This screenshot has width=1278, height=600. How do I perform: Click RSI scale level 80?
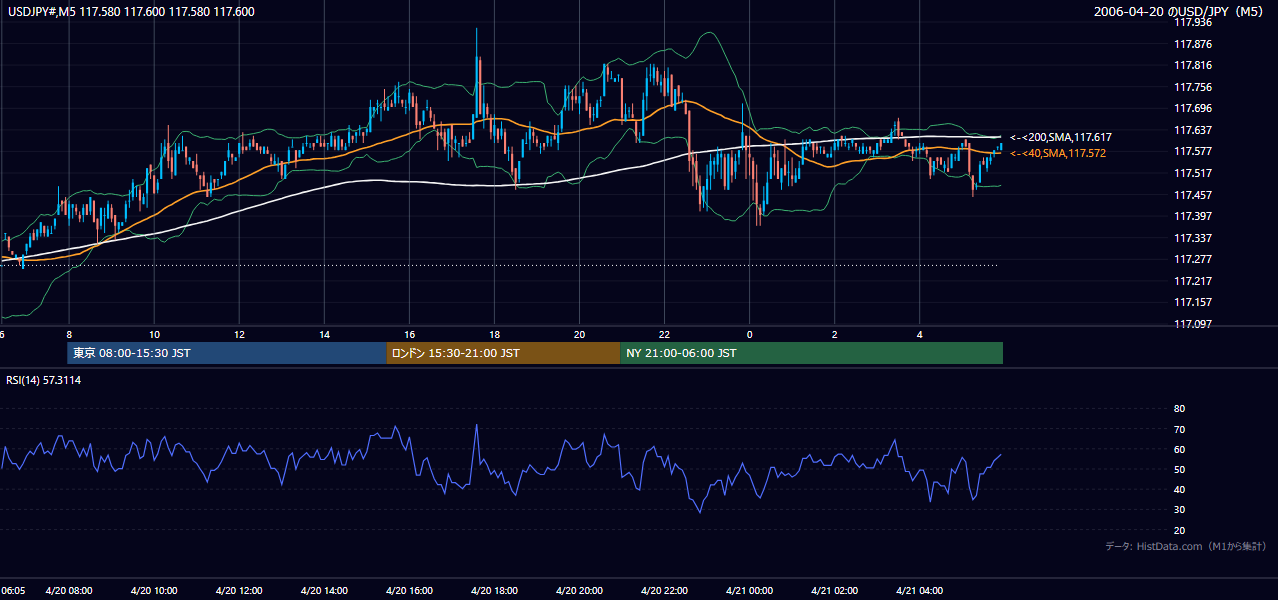coord(1179,409)
